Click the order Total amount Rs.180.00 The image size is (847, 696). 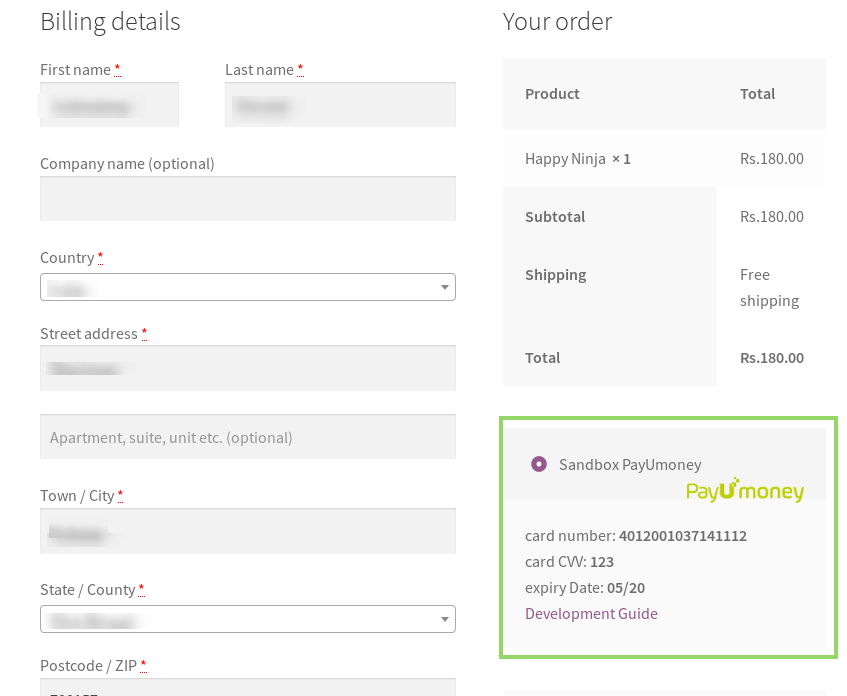click(771, 357)
